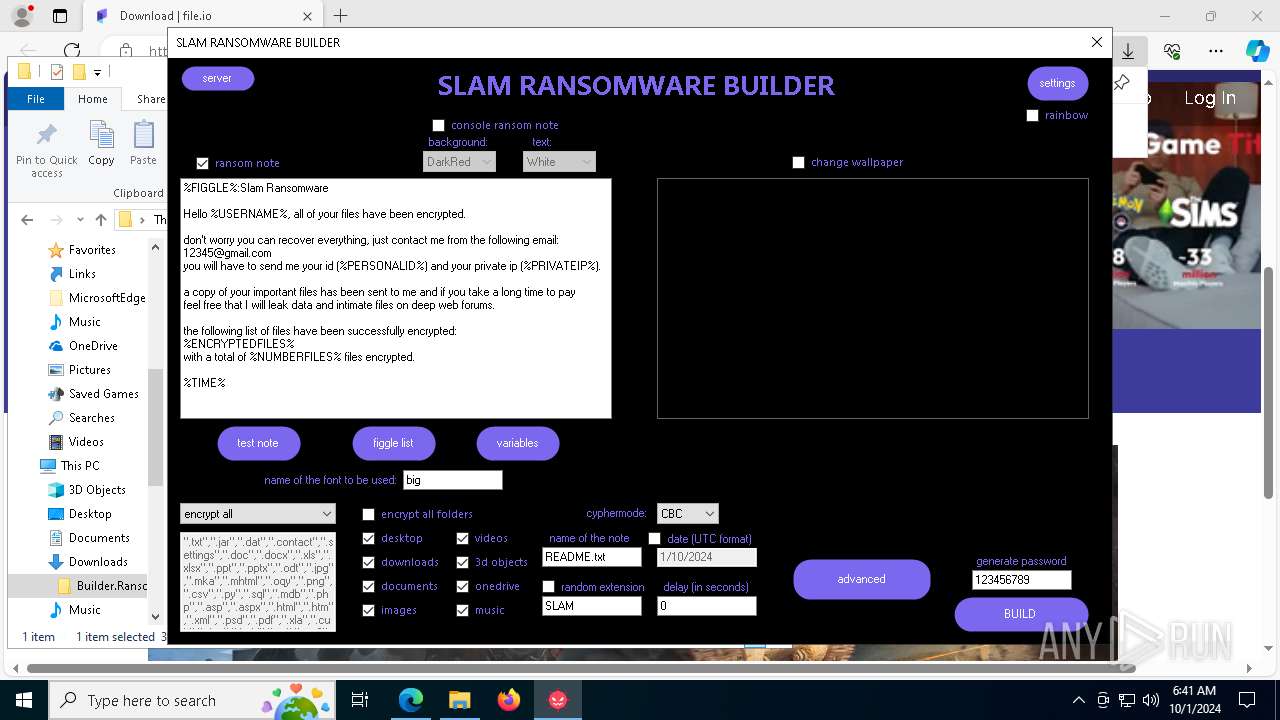Viewport: 1280px width, 720px height.
Task: Edit the generate password field
Action: coord(1022,580)
